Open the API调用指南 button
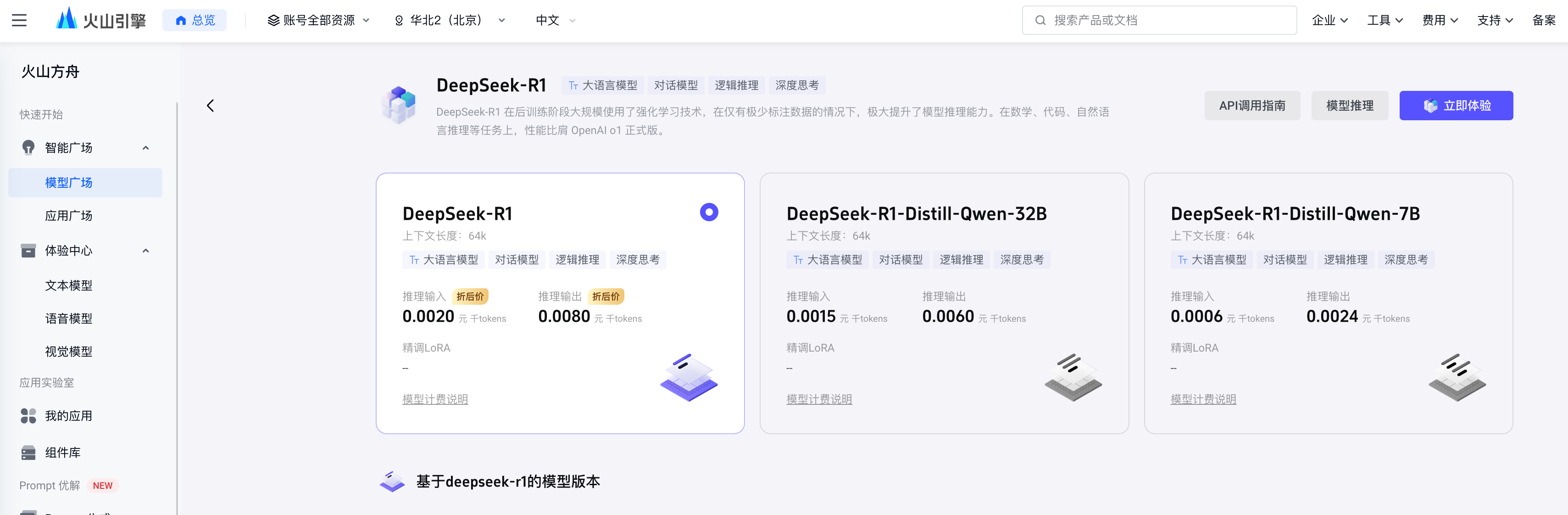Screen dimensions: 1568x515 click(x=1252, y=105)
